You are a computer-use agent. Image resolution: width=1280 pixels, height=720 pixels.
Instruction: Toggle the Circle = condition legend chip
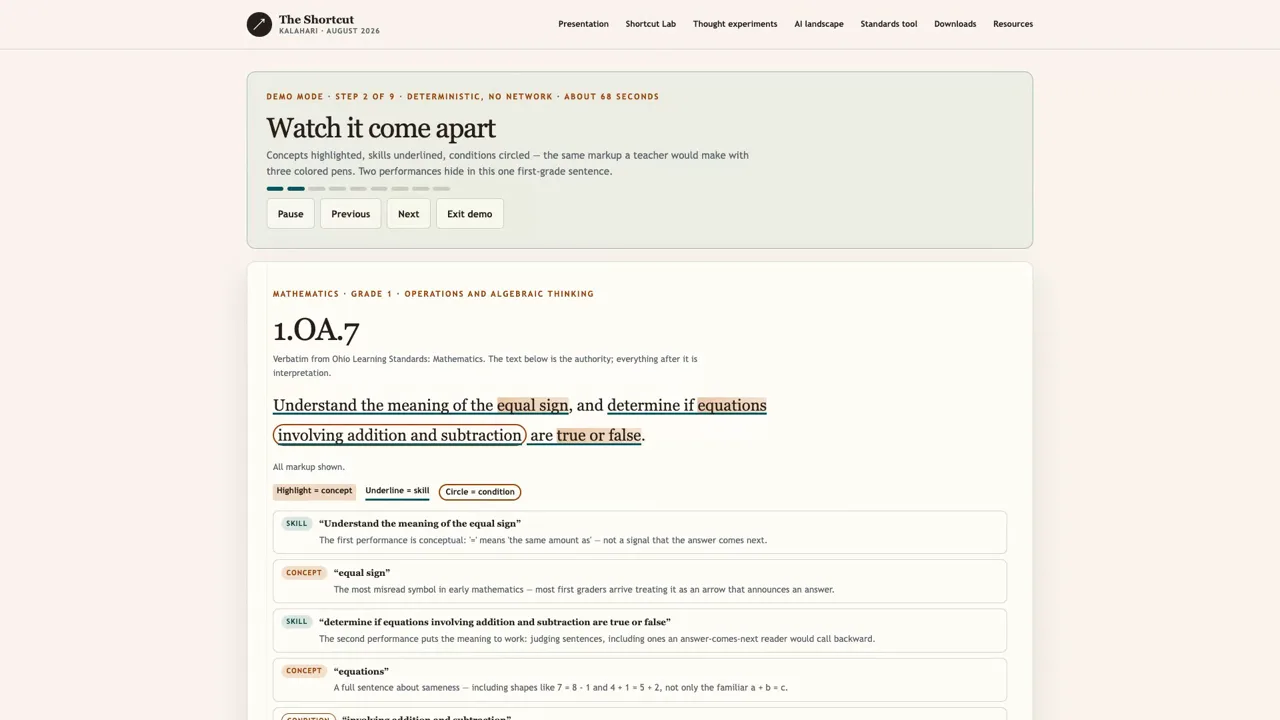[480, 492]
